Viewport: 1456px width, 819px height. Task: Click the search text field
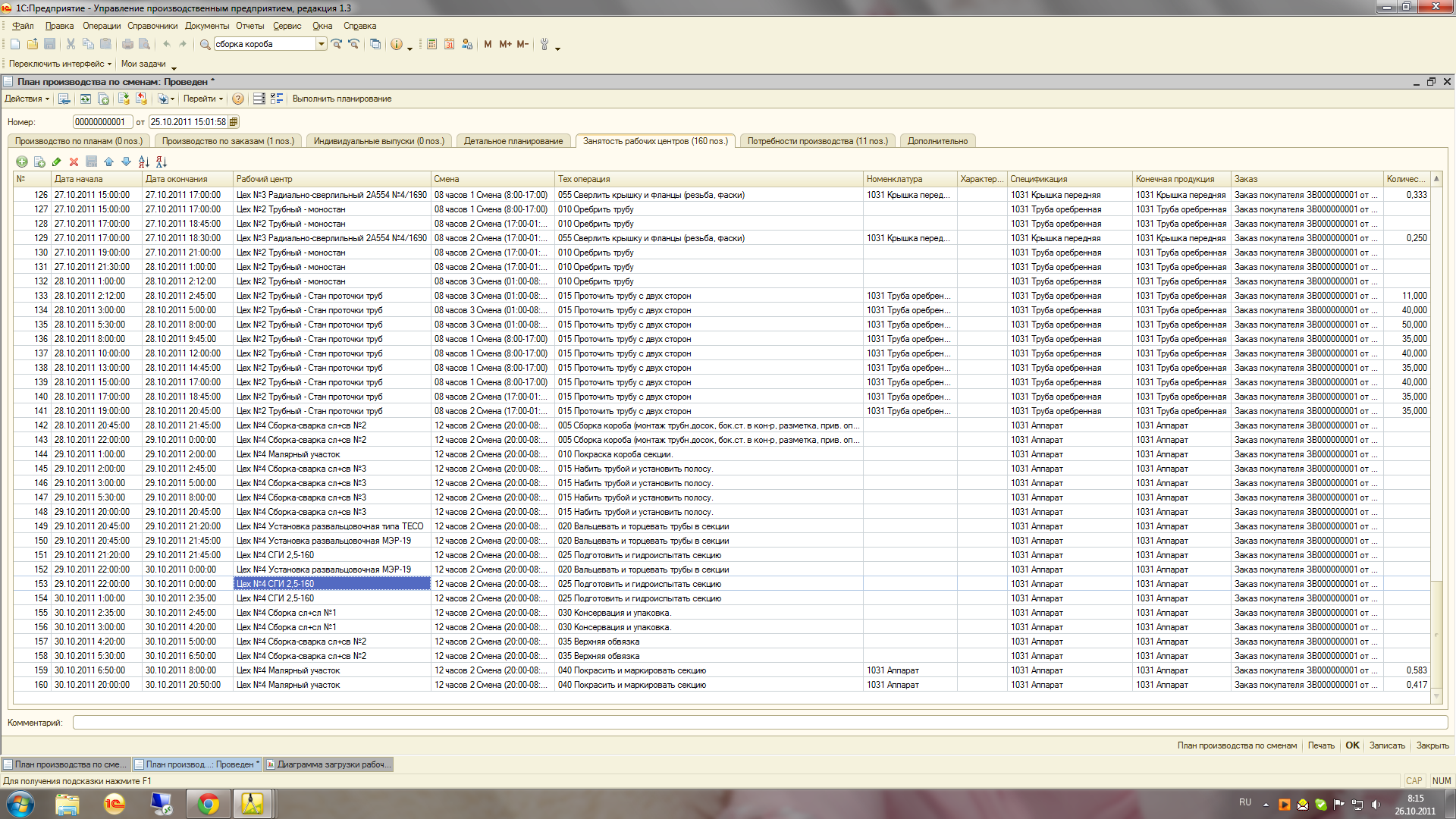pos(265,44)
